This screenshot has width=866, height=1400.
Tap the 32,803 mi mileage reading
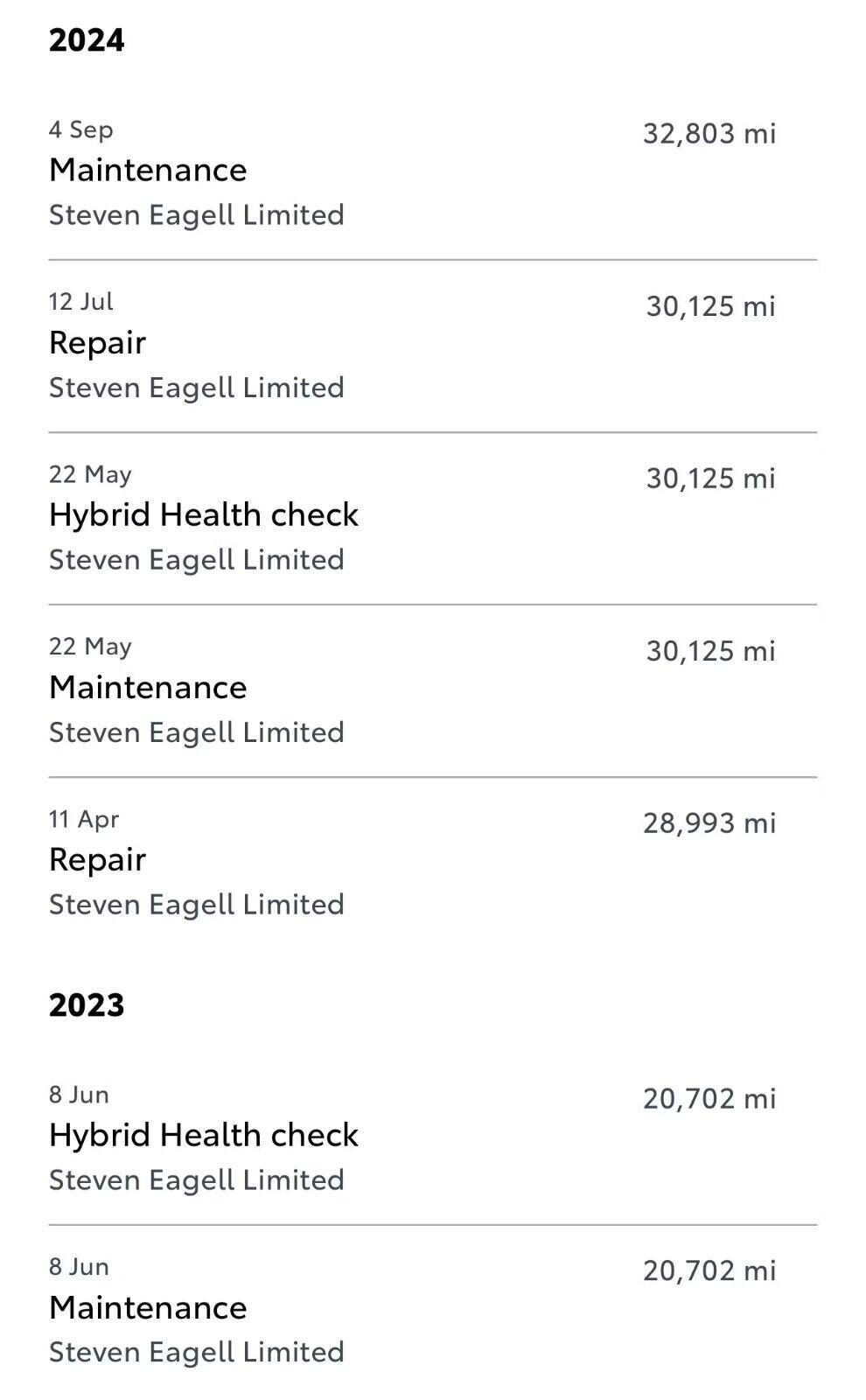click(x=709, y=133)
